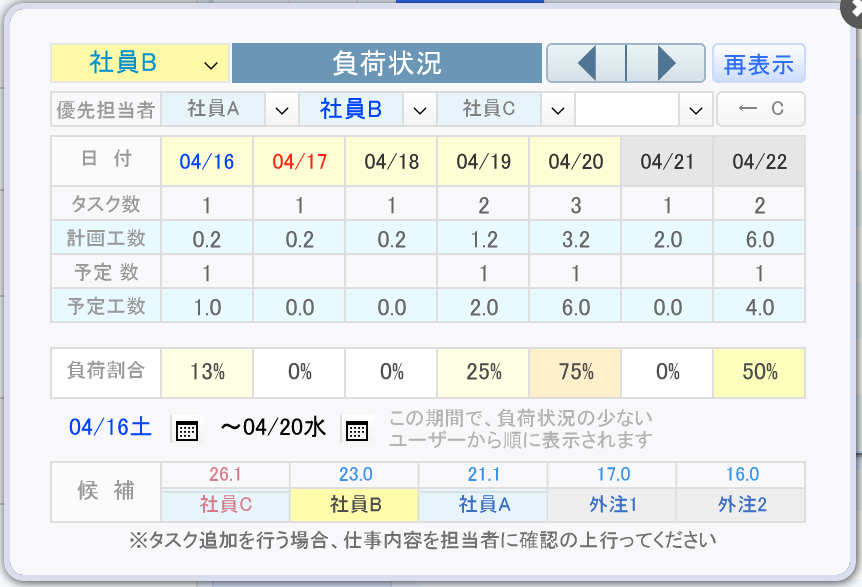Open the 社員B employee selector dropdown
The width and height of the screenshot is (862, 587).
(x=140, y=63)
